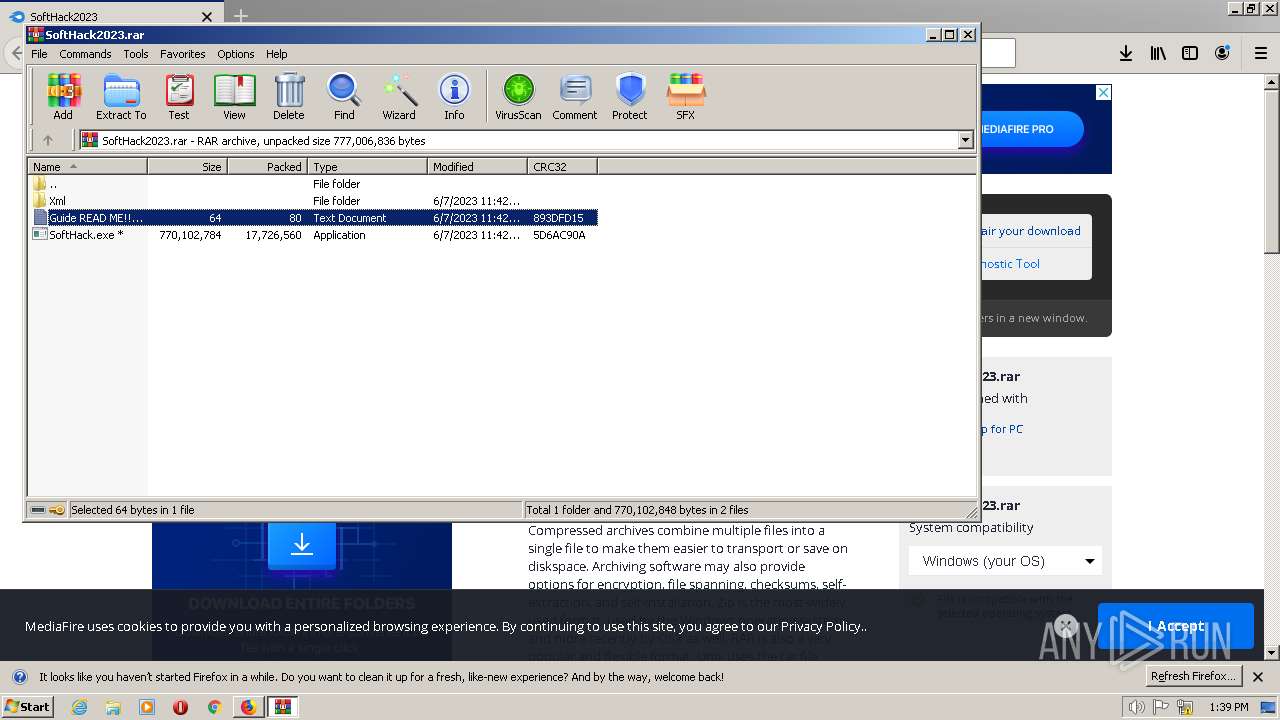Open the Firefox hamburger menu
This screenshot has width=1280, height=720.
pyautogui.click(x=1261, y=53)
